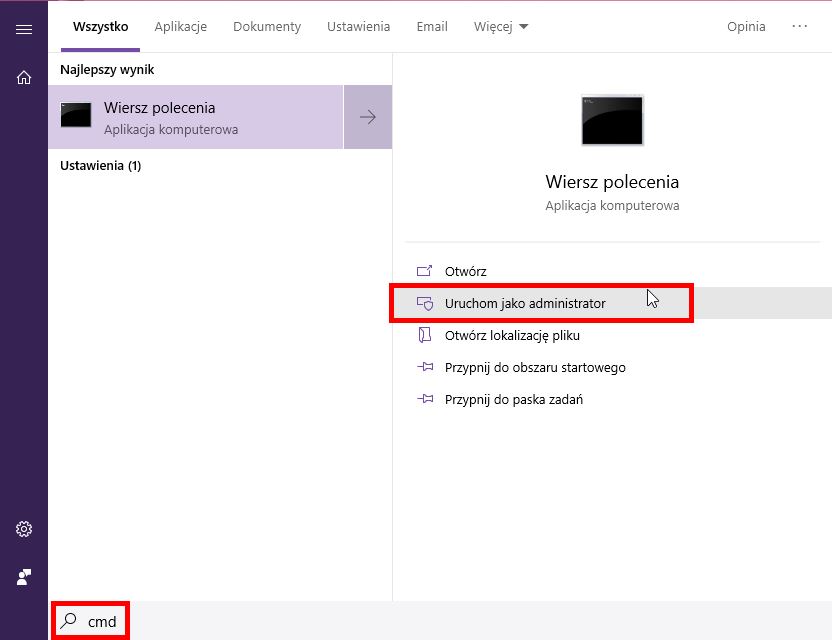
Task: Click the Otwórz window icon
Action: click(x=424, y=271)
